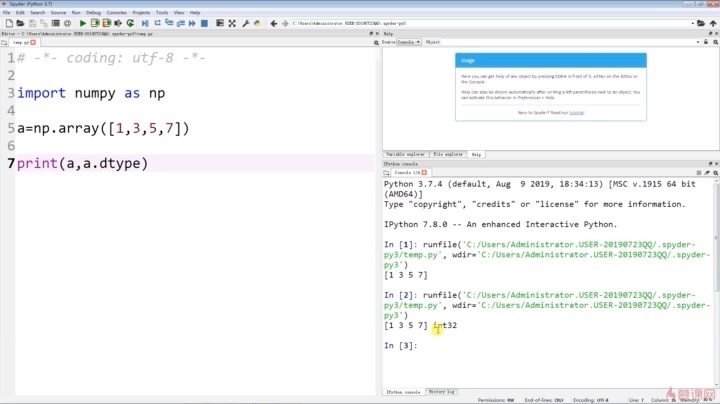Go forward to next cursor position
Viewport: 720px width, 404px height.
coord(285,23)
